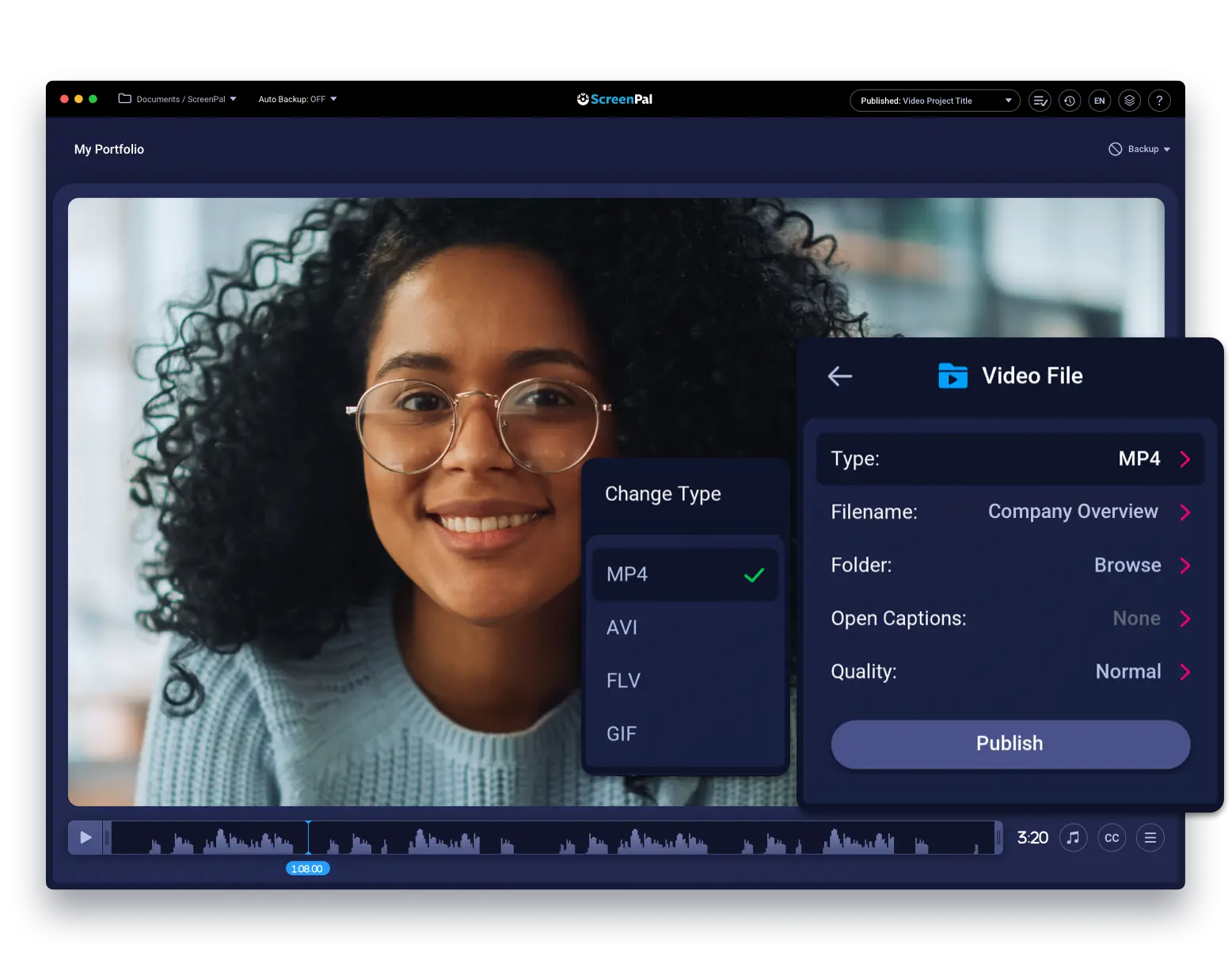
Task: Select the EN language icon
Action: [x=1100, y=100]
